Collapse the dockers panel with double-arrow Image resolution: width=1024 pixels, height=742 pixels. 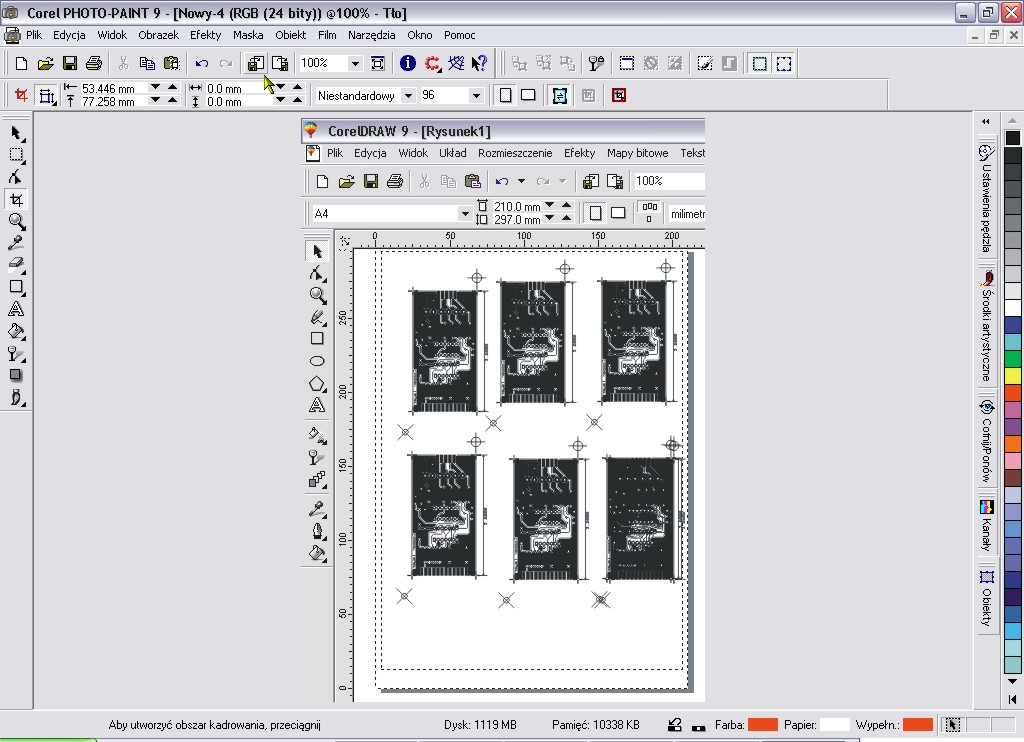tap(985, 121)
